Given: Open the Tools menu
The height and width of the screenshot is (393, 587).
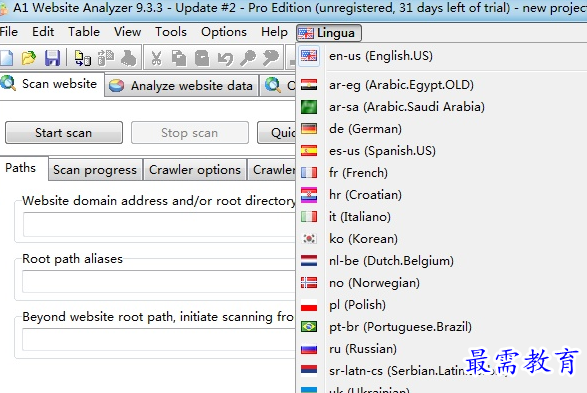Looking at the screenshot, I should (171, 32).
